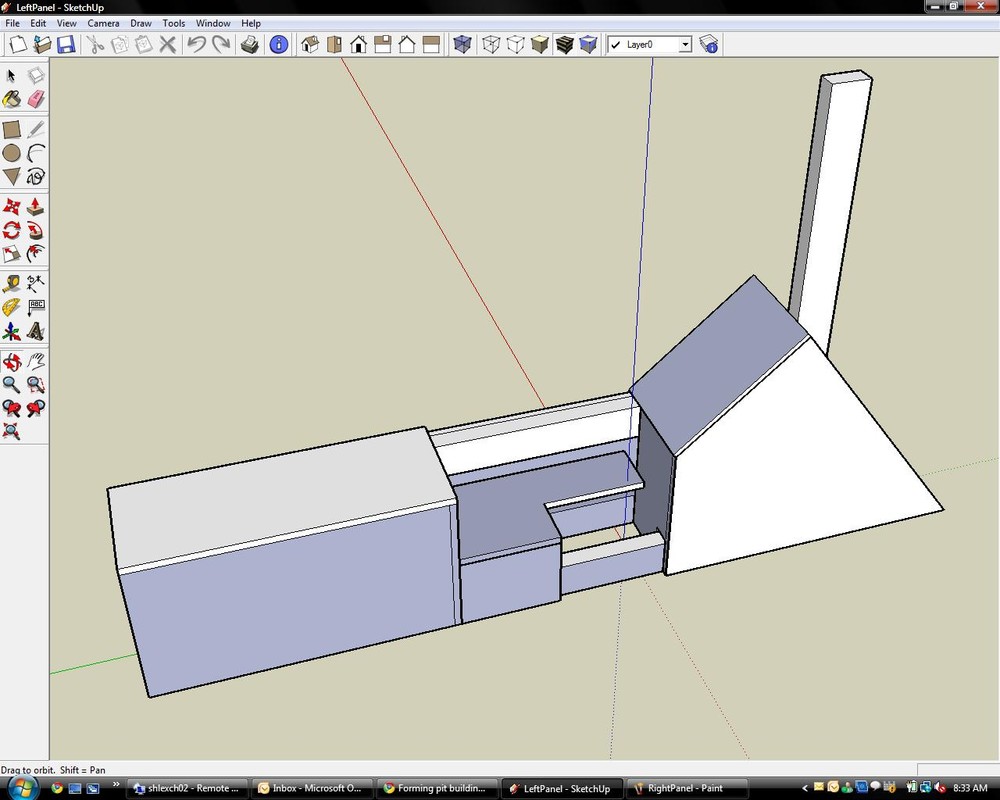Viewport: 1000px width, 800px height.
Task: Expand the Quick Launch overflow chevron
Action: [x=117, y=788]
